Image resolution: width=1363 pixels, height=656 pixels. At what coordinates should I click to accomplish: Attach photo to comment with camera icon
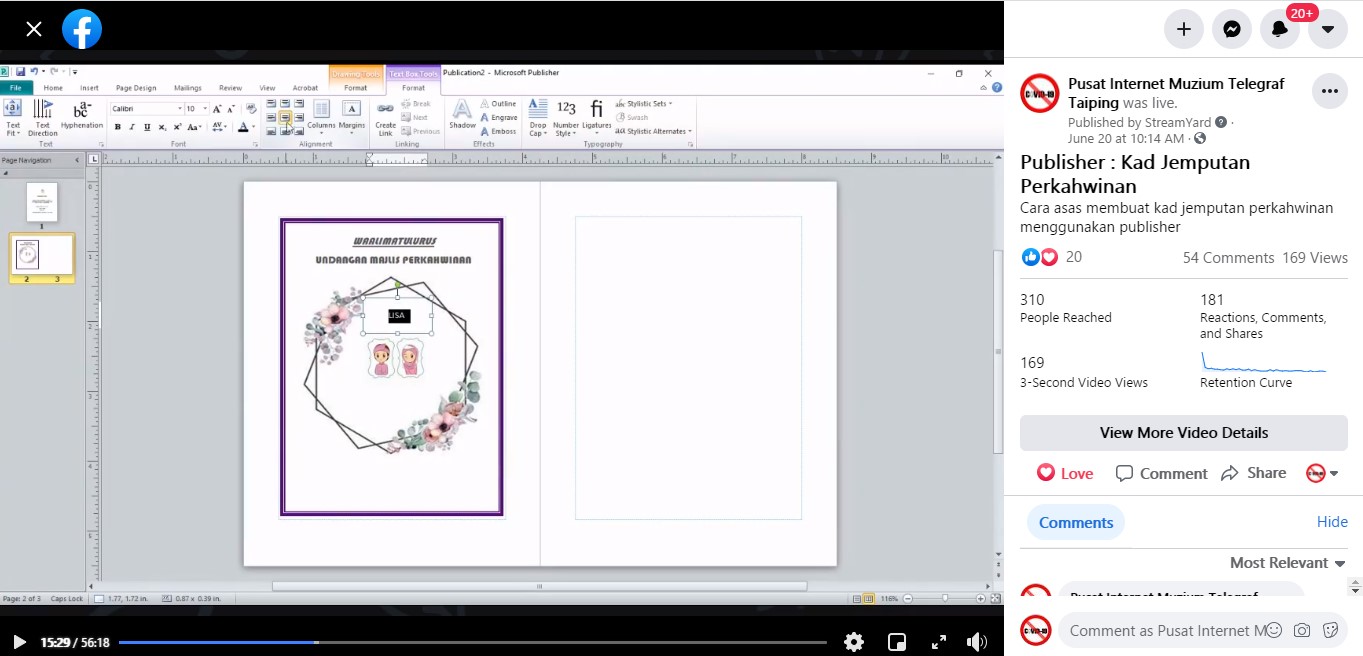(1301, 630)
